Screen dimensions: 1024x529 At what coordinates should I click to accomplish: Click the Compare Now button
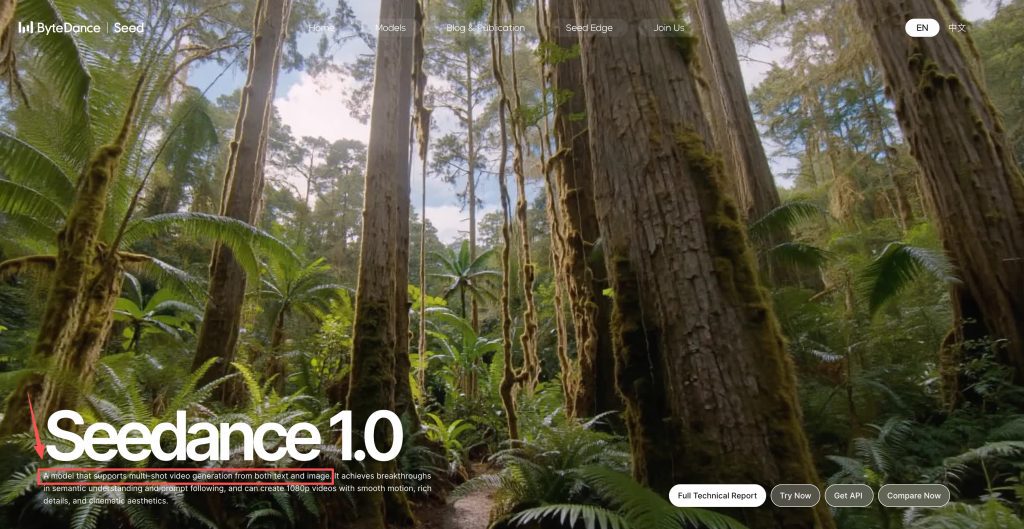tap(914, 496)
